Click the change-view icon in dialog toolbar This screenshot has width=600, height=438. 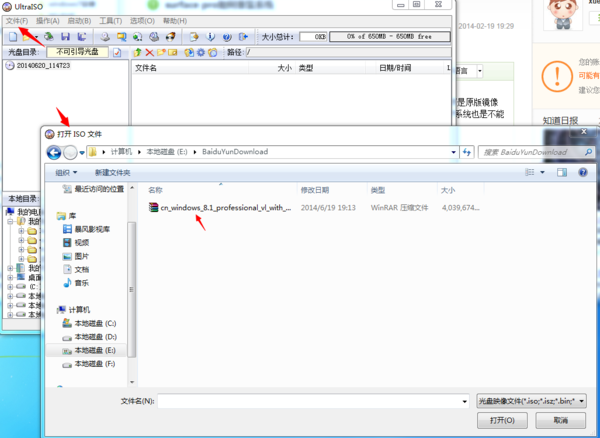point(530,173)
